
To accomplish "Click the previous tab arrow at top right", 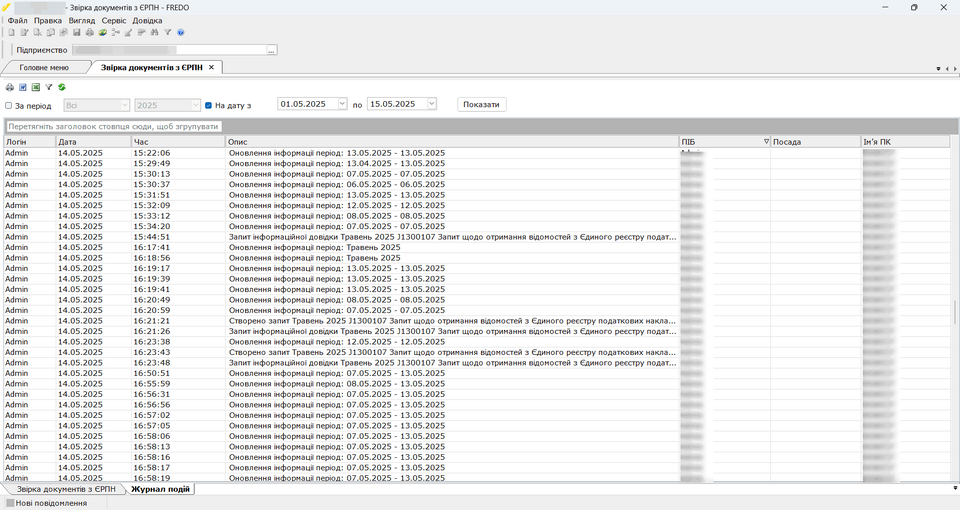I will click(x=947, y=69).
